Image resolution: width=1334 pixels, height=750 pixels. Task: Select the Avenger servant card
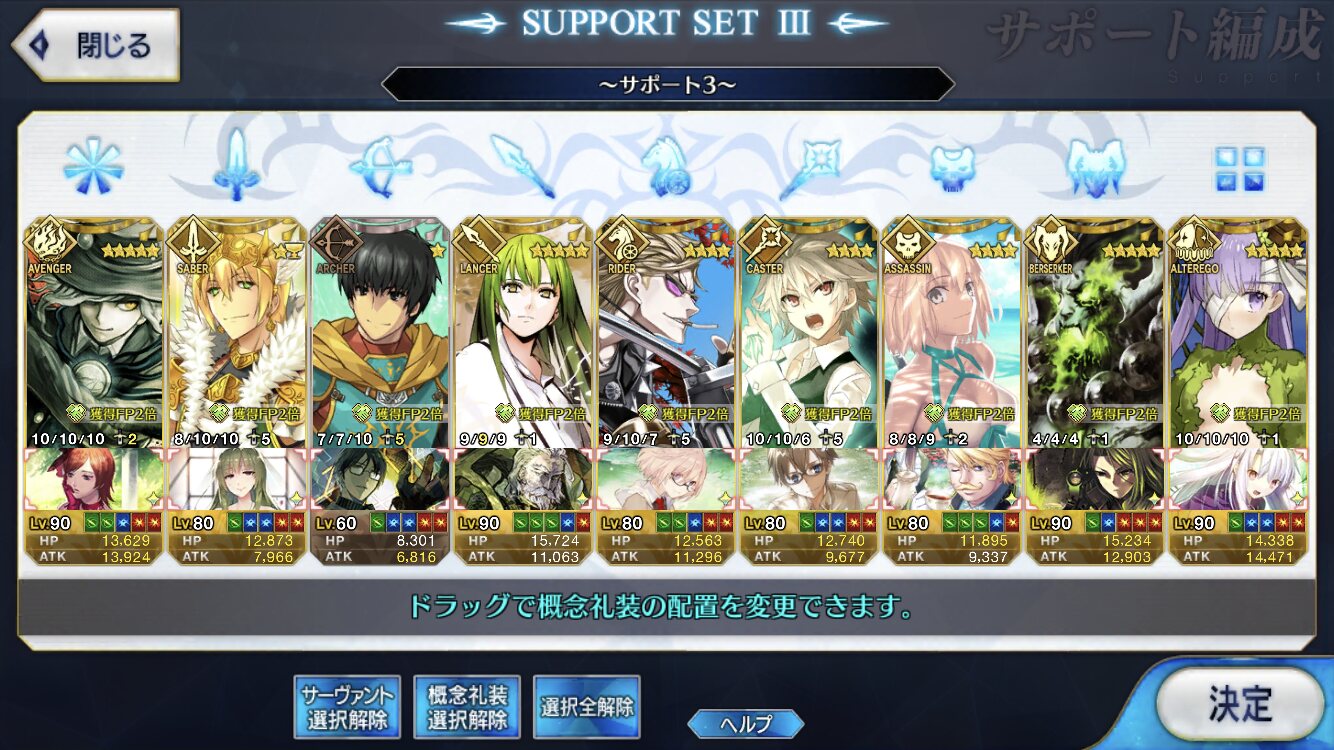click(94, 333)
